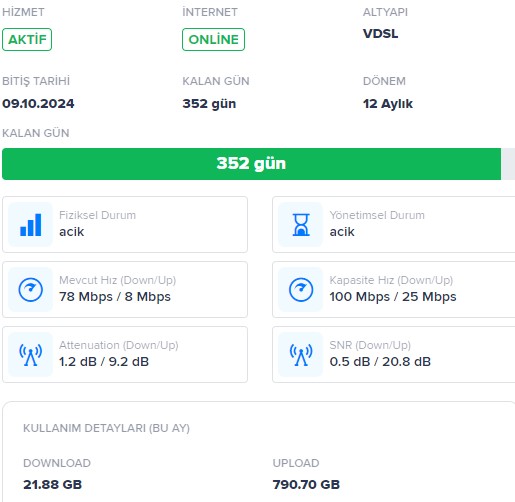The height and width of the screenshot is (502, 515).
Task: Click the hourglass icon for Yönetimsel Durum
Action: click(301, 225)
